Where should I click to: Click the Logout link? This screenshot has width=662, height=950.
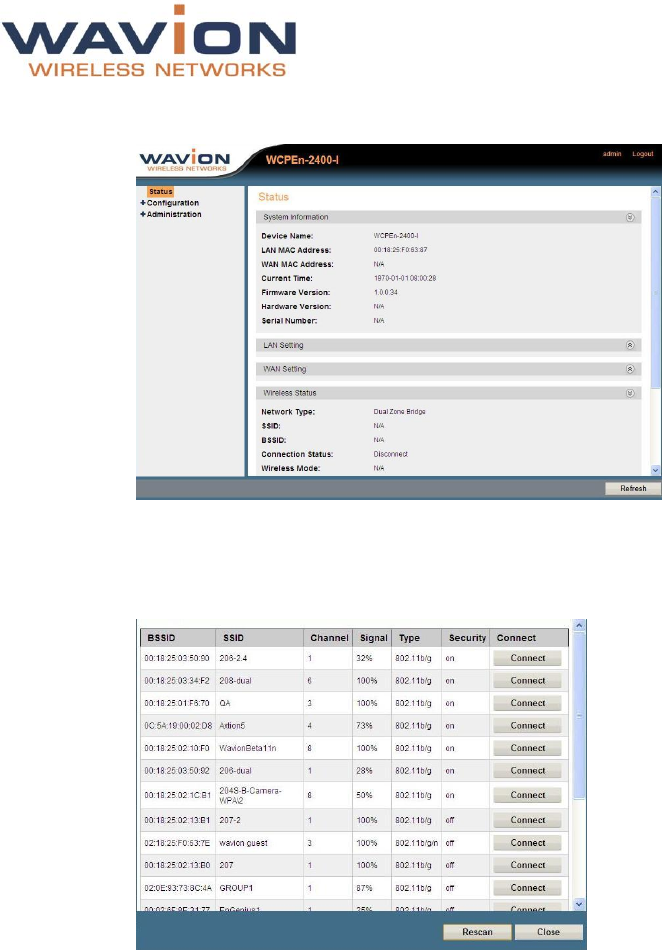643,154
